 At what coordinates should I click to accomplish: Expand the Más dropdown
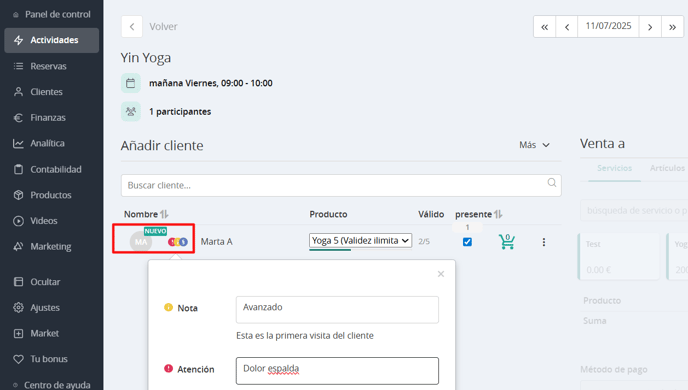pyautogui.click(x=534, y=145)
